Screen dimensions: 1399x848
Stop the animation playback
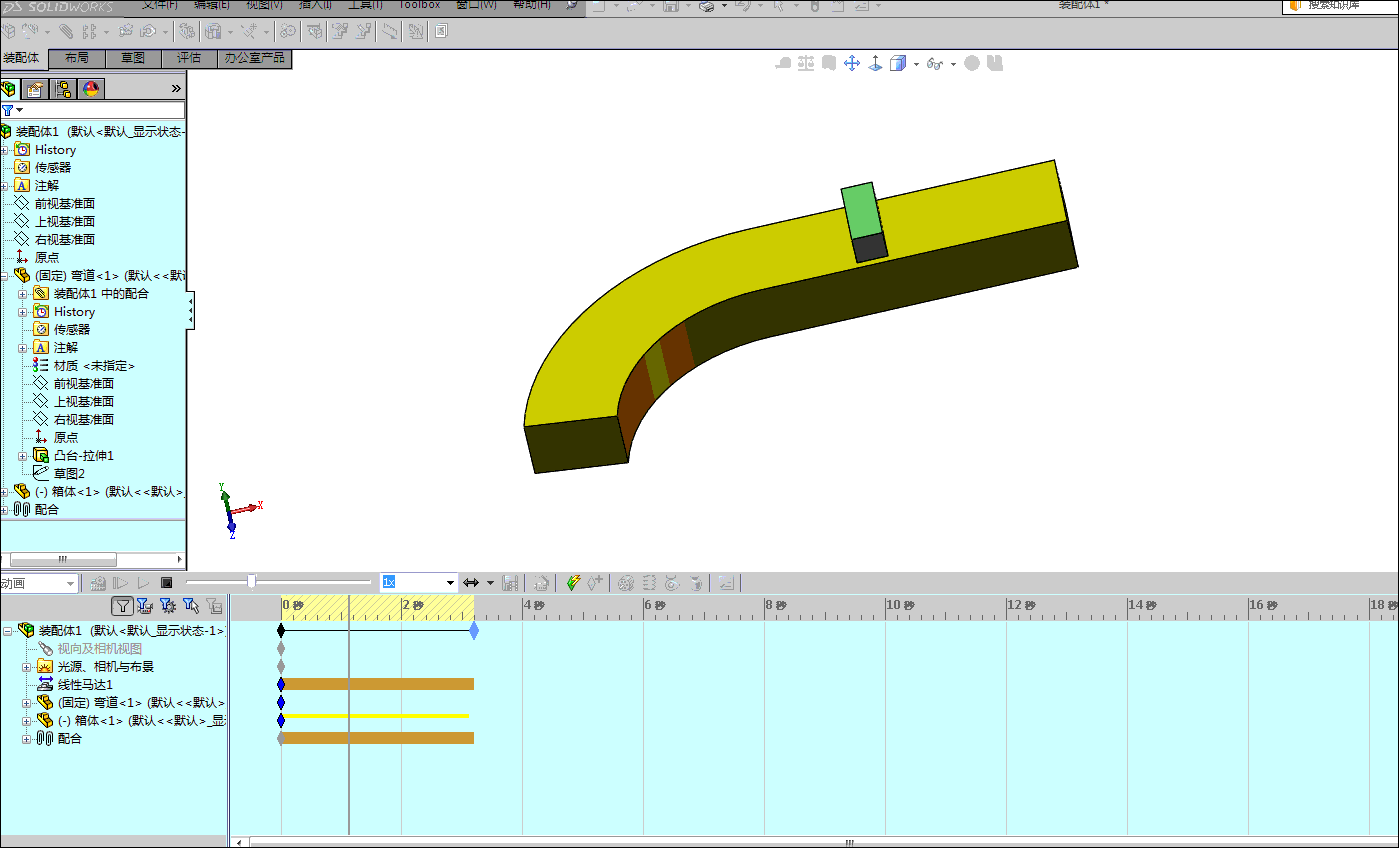pyautogui.click(x=167, y=582)
